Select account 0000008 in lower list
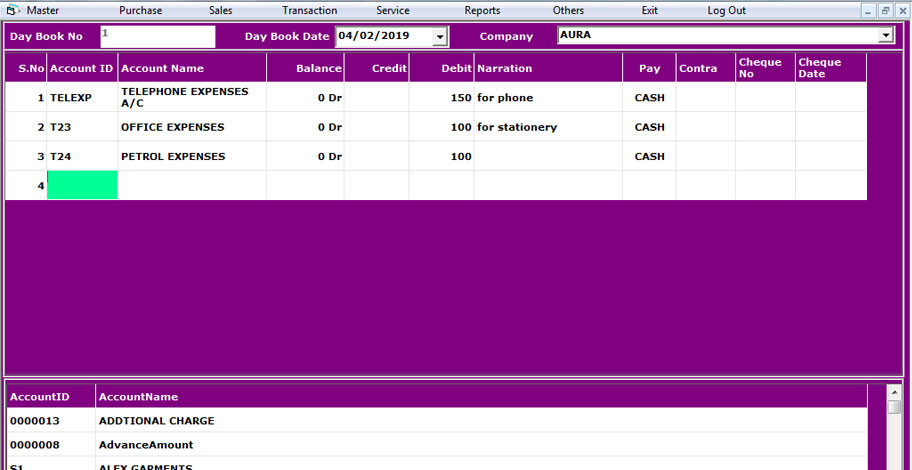 point(51,445)
